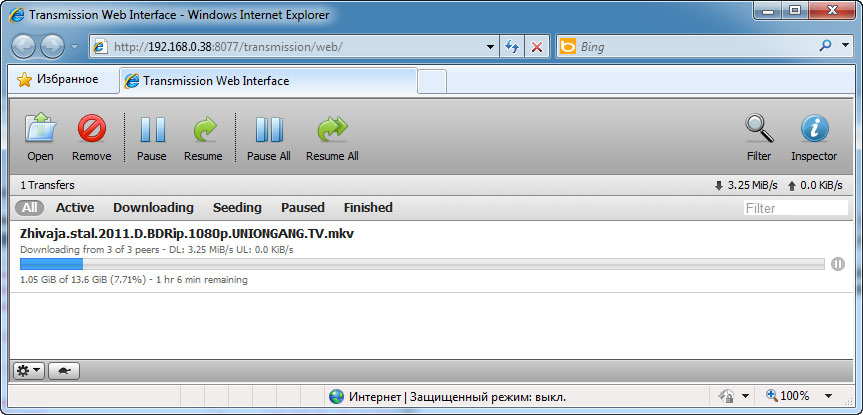863x415 pixels.
Task: Toggle turtle speed limit mode
Action: pyautogui.click(x=64, y=371)
